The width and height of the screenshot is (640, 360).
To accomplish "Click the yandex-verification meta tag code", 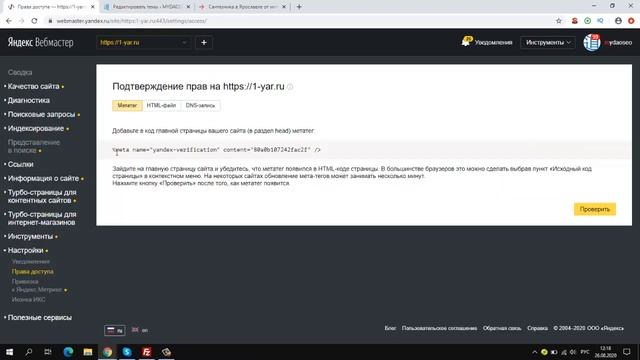I will point(216,150).
